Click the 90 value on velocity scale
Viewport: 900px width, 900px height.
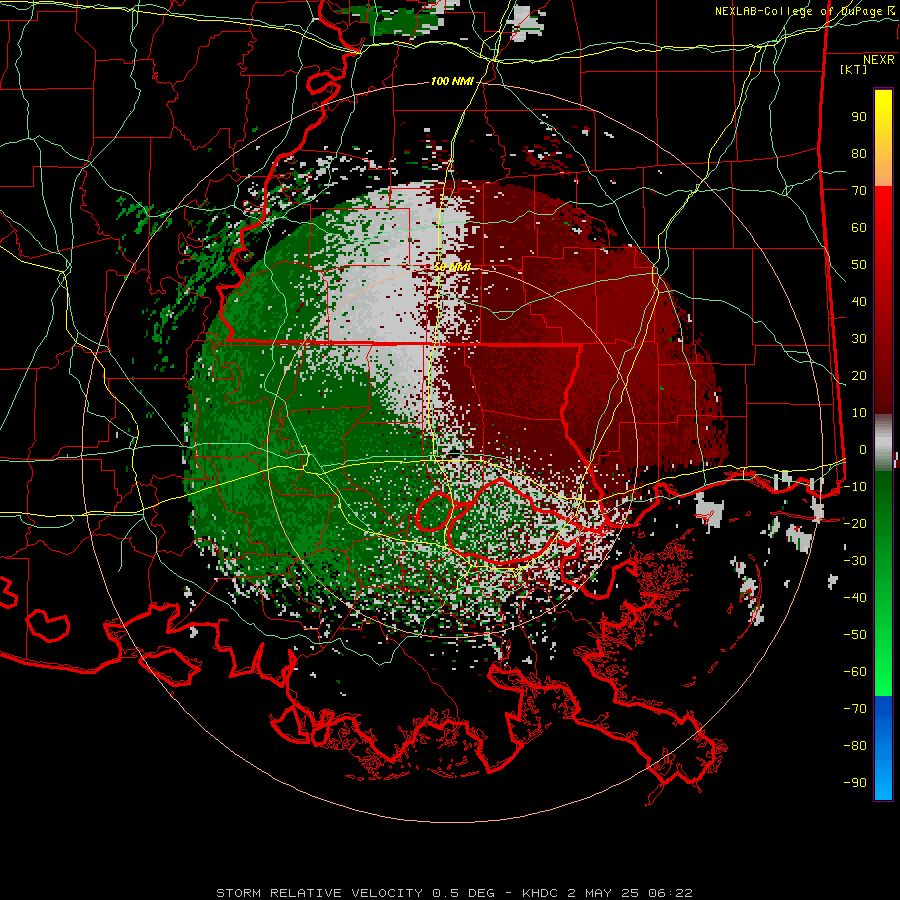pyautogui.click(x=859, y=117)
